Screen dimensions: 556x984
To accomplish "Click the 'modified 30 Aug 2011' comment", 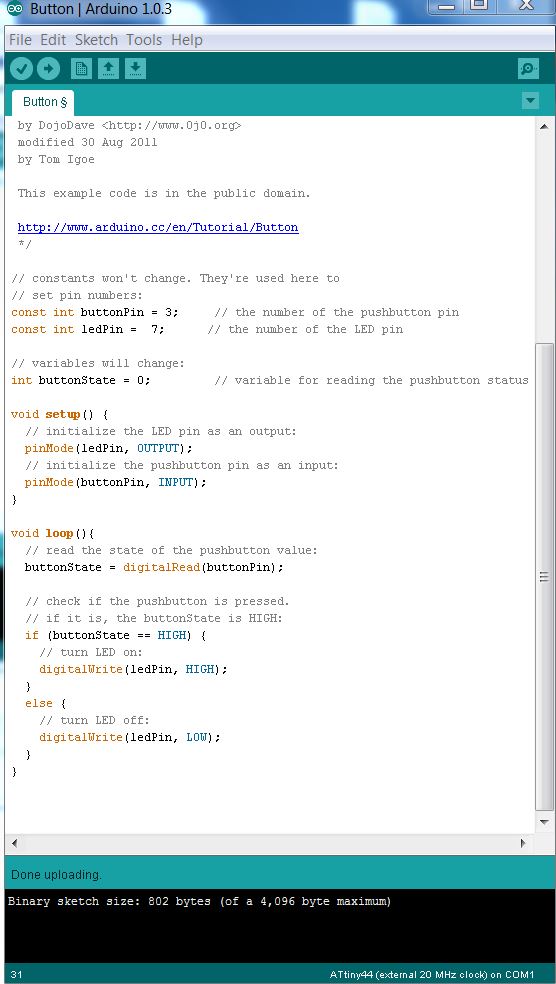I will (87, 142).
